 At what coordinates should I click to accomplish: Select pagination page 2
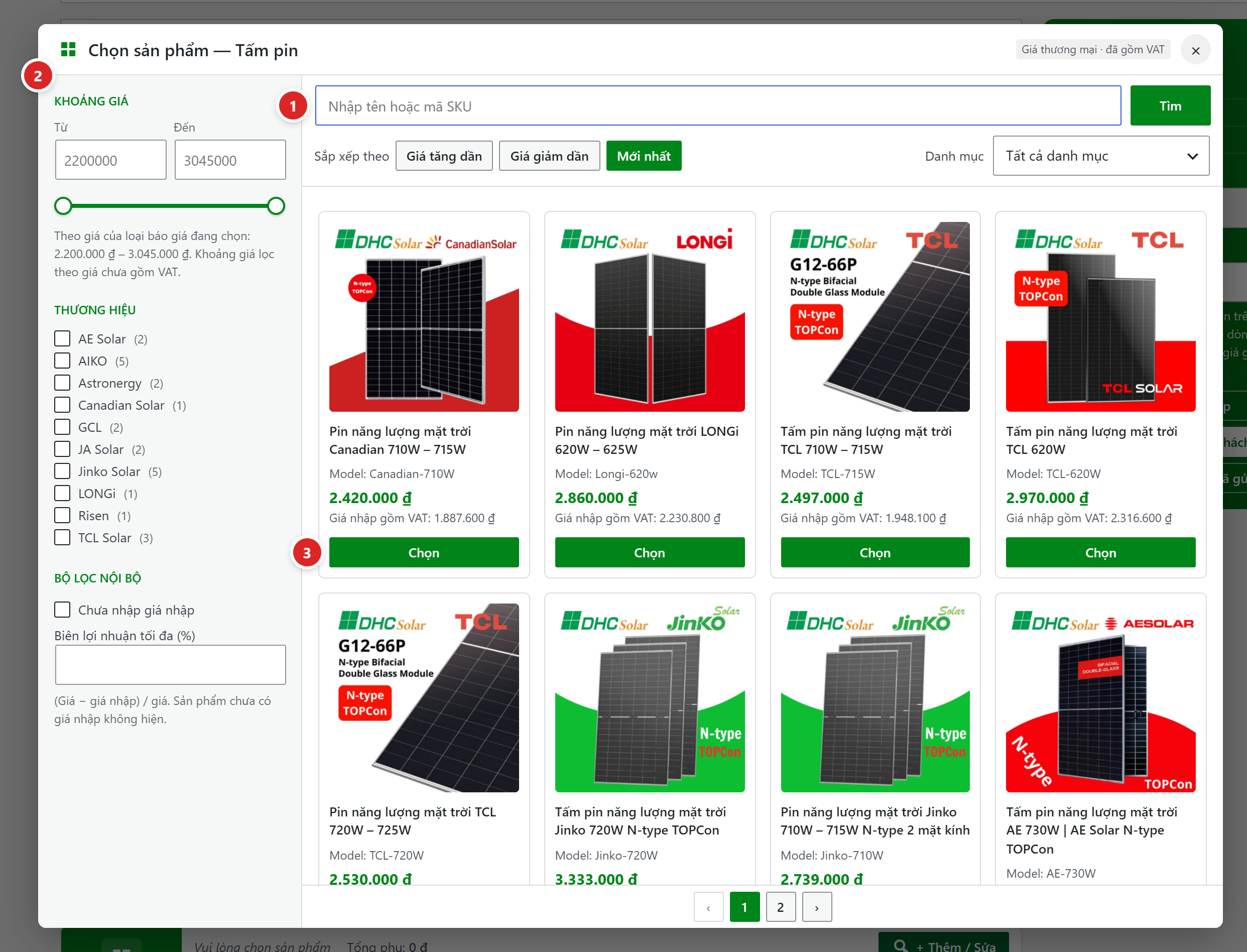coord(781,907)
